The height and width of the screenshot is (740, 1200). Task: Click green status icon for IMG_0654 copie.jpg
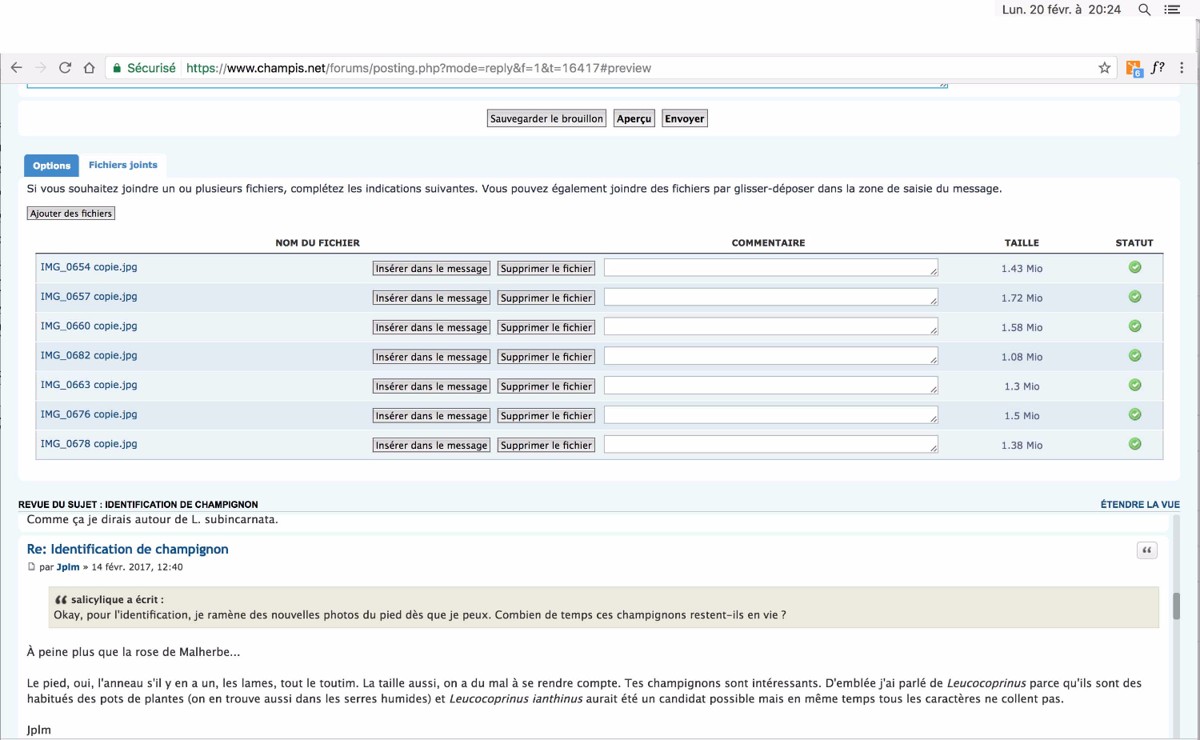pyautogui.click(x=1135, y=267)
